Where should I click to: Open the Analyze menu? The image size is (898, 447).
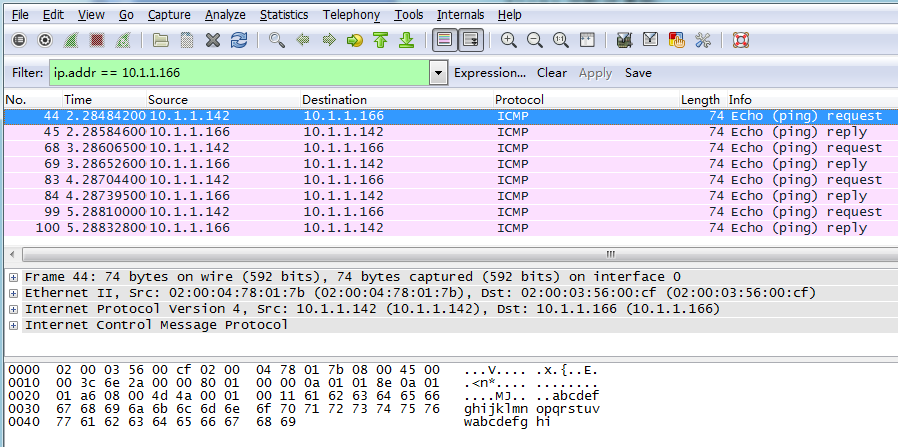pos(225,15)
